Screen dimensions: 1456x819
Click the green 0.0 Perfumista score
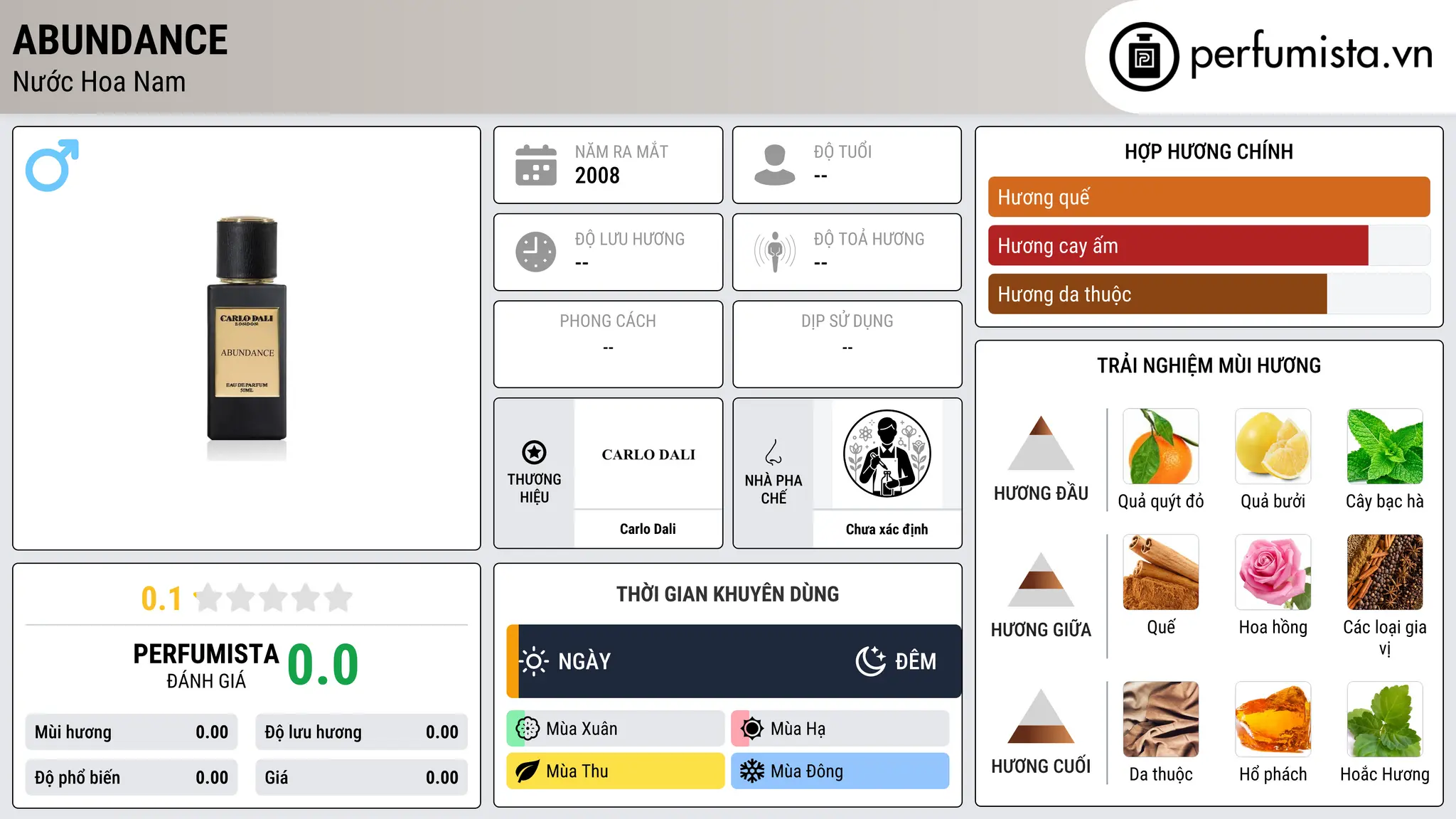click(x=323, y=665)
